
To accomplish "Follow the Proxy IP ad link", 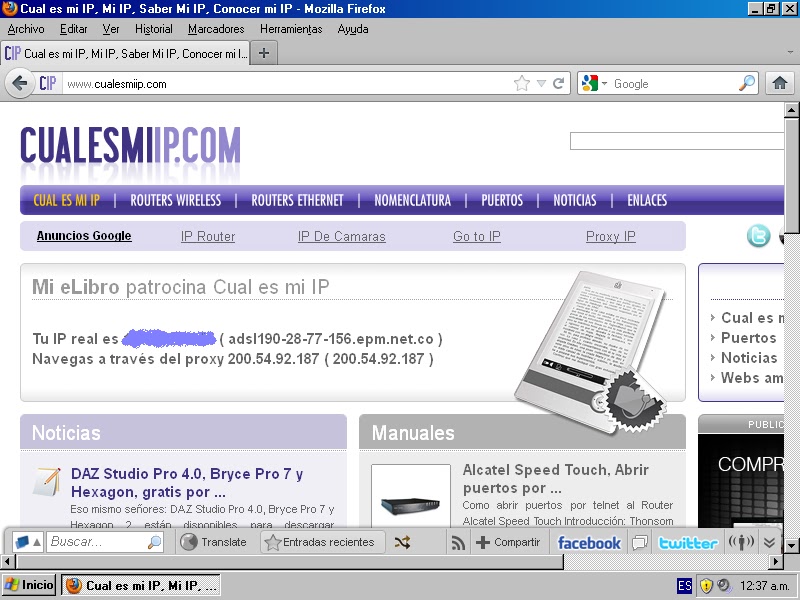I will tap(610, 236).
